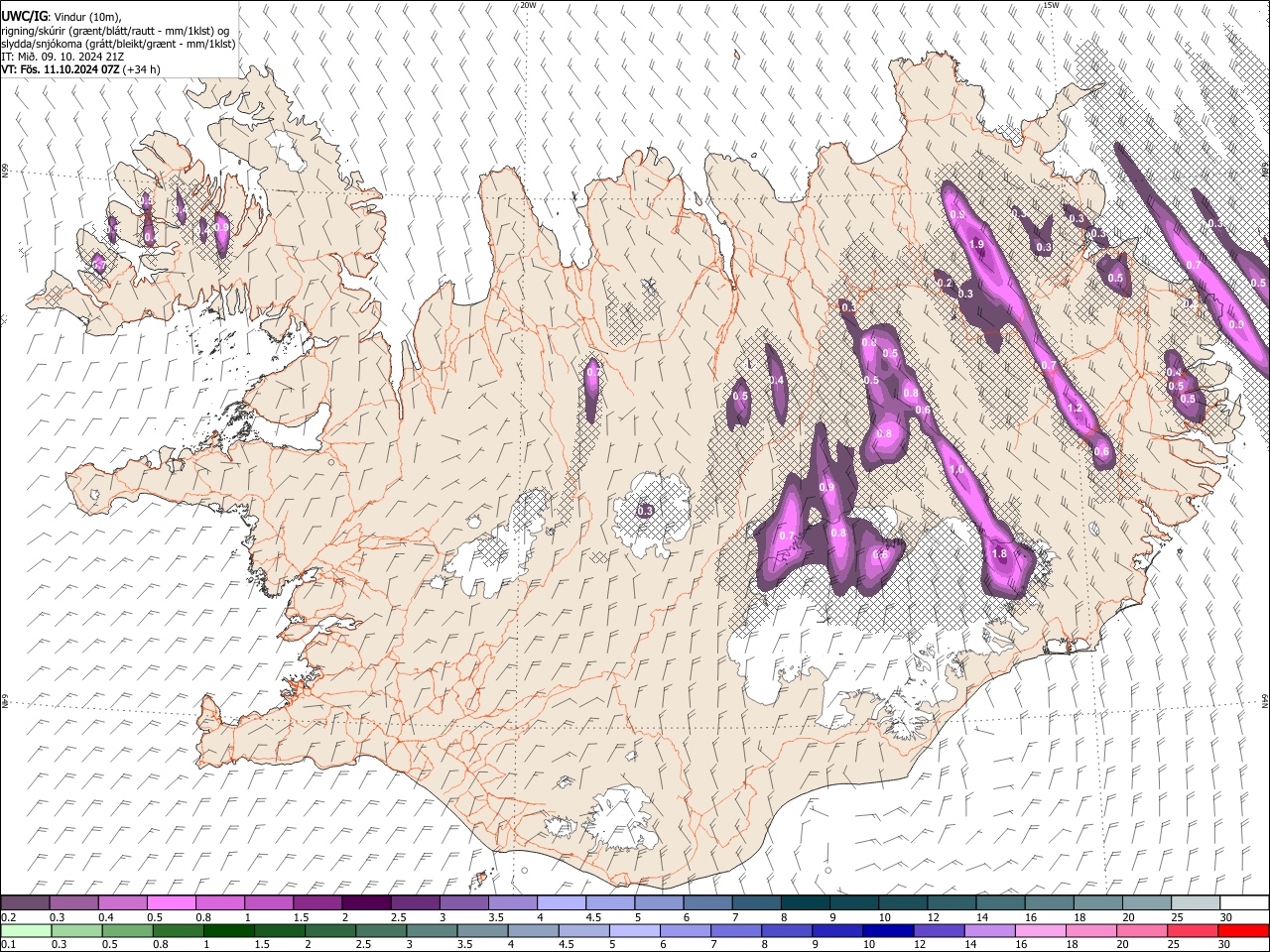Viewport: 1270px width, 952px height.
Task: Click the '0.2' label under top legend row
Action: click(8, 917)
